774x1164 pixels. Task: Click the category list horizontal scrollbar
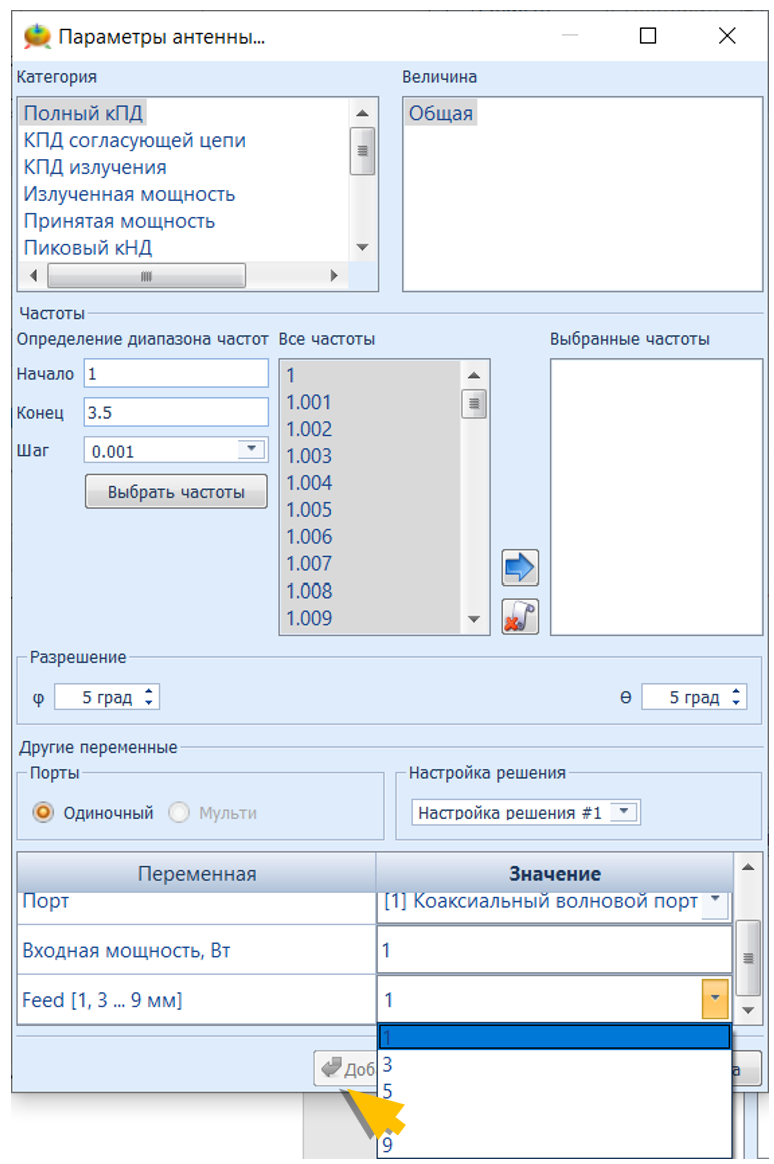[x=146, y=276]
